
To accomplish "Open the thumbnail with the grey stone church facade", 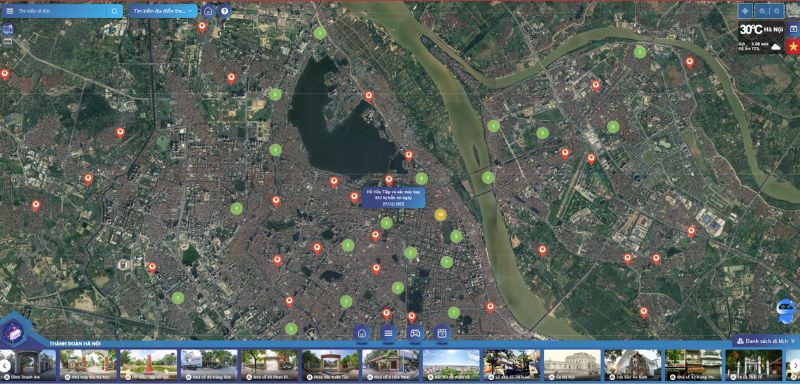I will click(632, 365).
